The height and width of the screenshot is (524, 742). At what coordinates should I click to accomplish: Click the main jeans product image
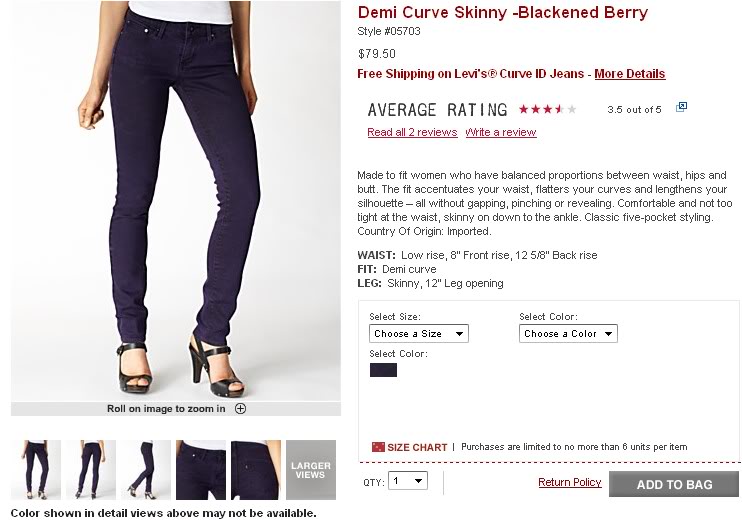pyautogui.click(x=176, y=200)
